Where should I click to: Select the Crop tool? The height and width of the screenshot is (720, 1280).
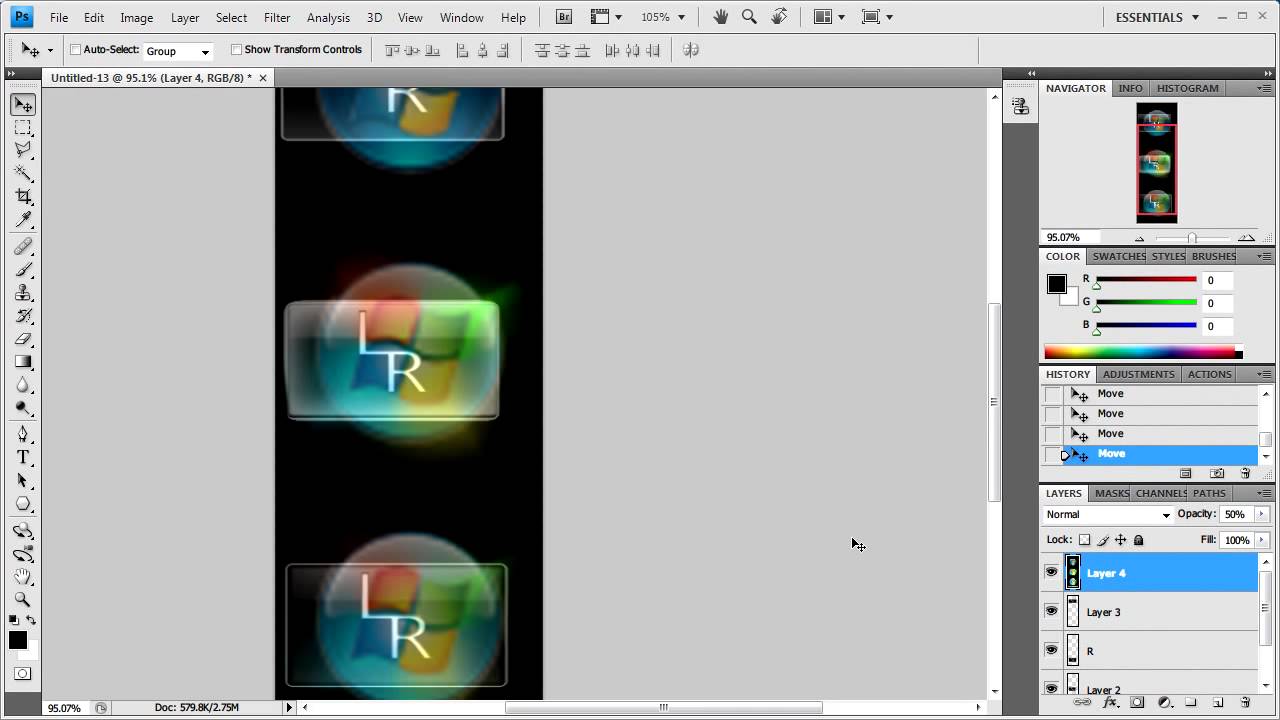(x=23, y=196)
